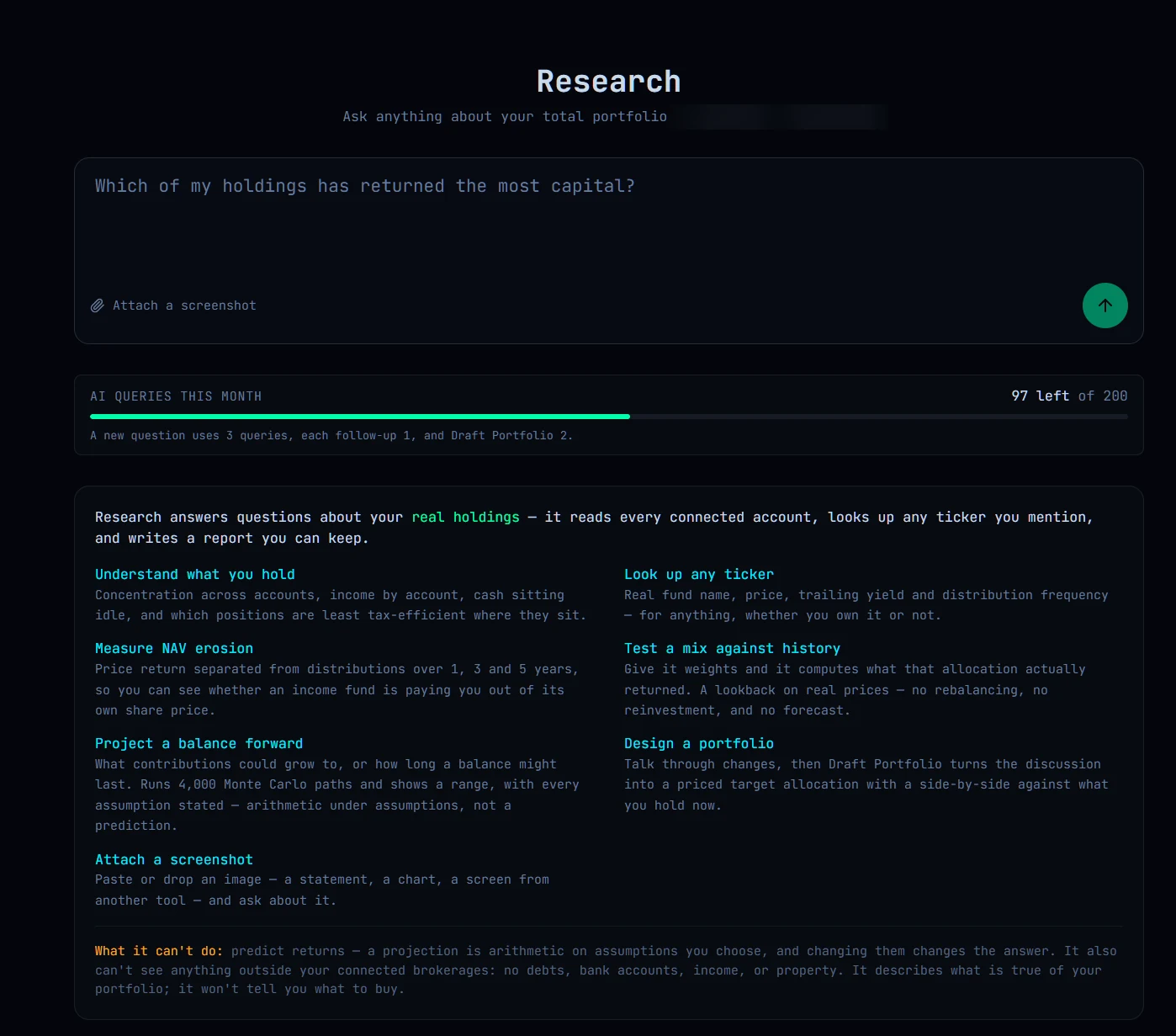Click the 'What it can't do:' label
Screen dimensions: 1176x1036
[158, 951]
